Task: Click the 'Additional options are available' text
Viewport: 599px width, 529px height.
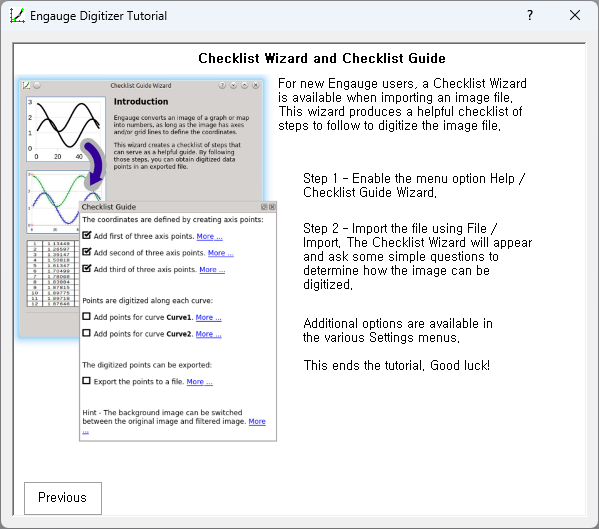Action: coord(398,330)
